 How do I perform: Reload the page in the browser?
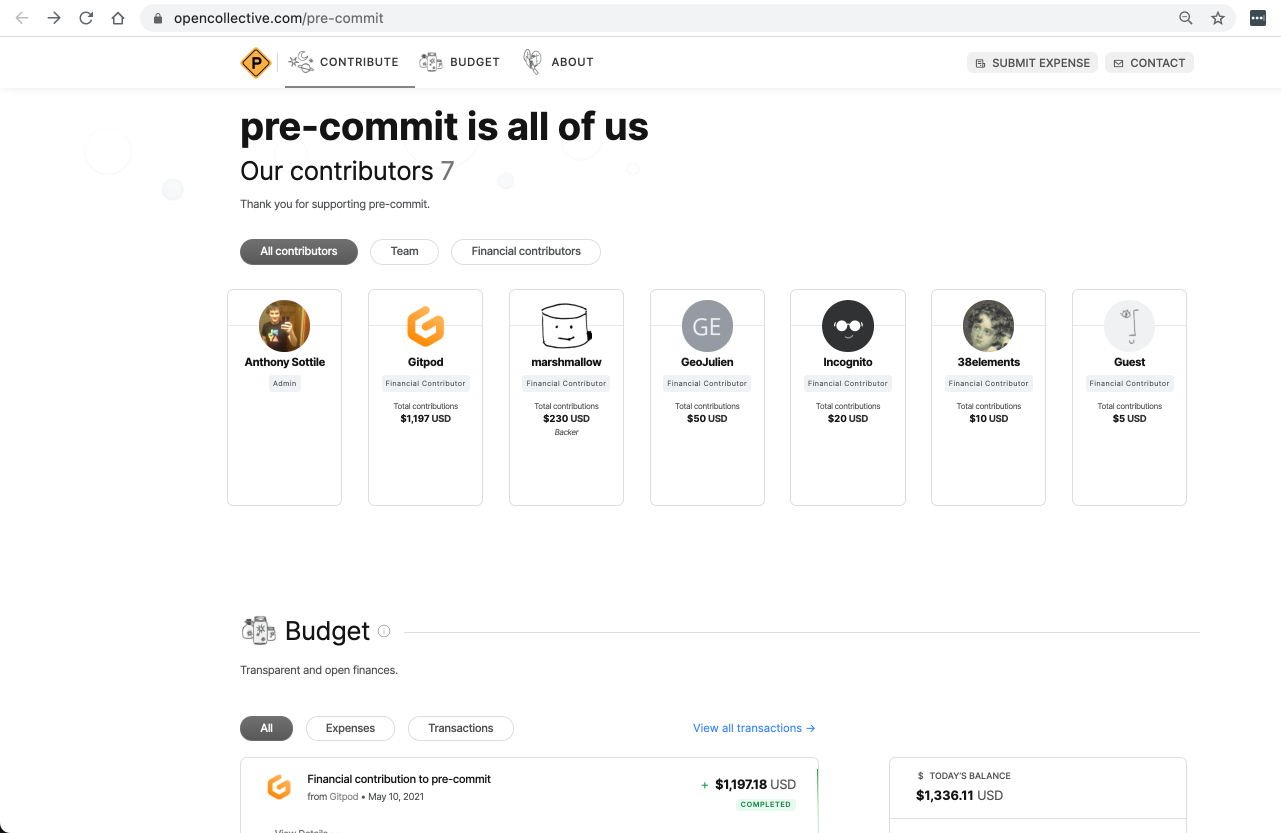pos(86,18)
